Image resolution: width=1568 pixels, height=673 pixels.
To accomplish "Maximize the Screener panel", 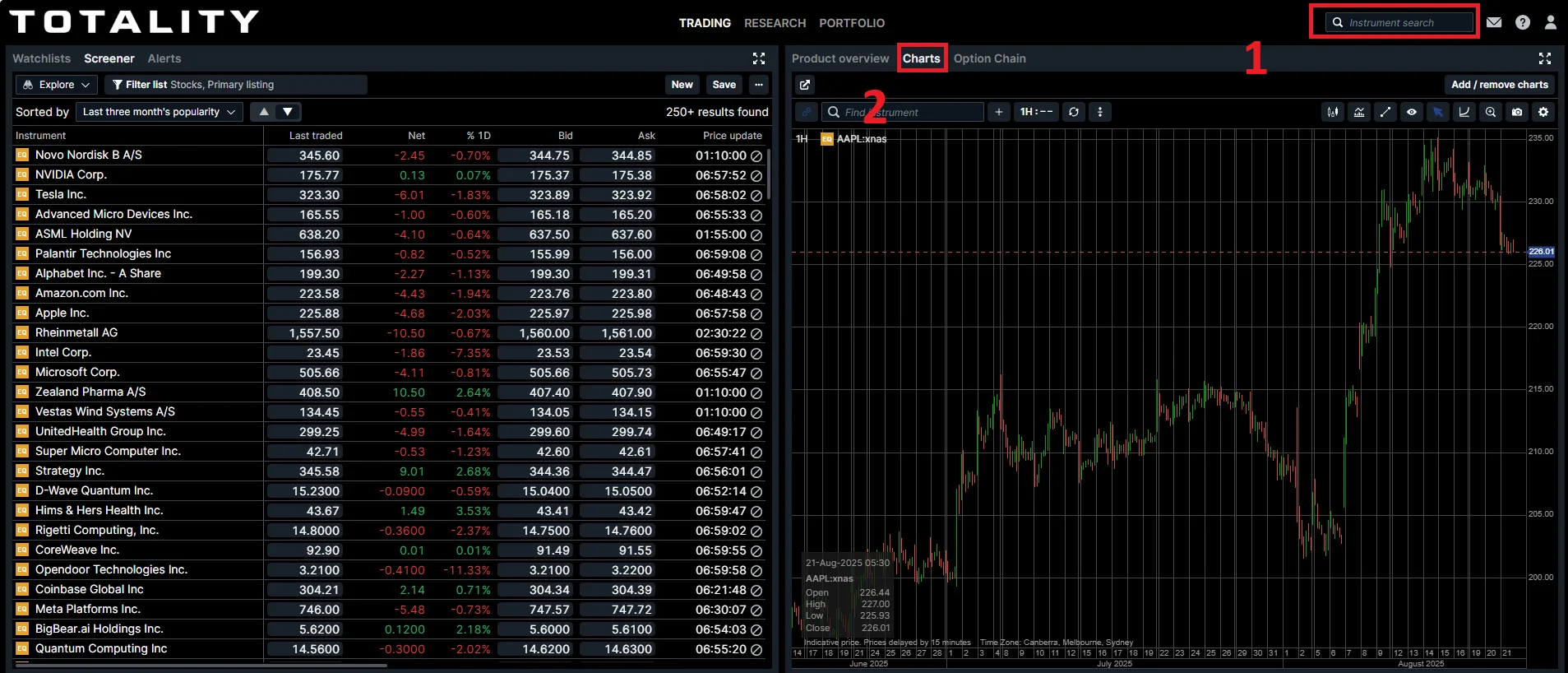I will [x=759, y=58].
